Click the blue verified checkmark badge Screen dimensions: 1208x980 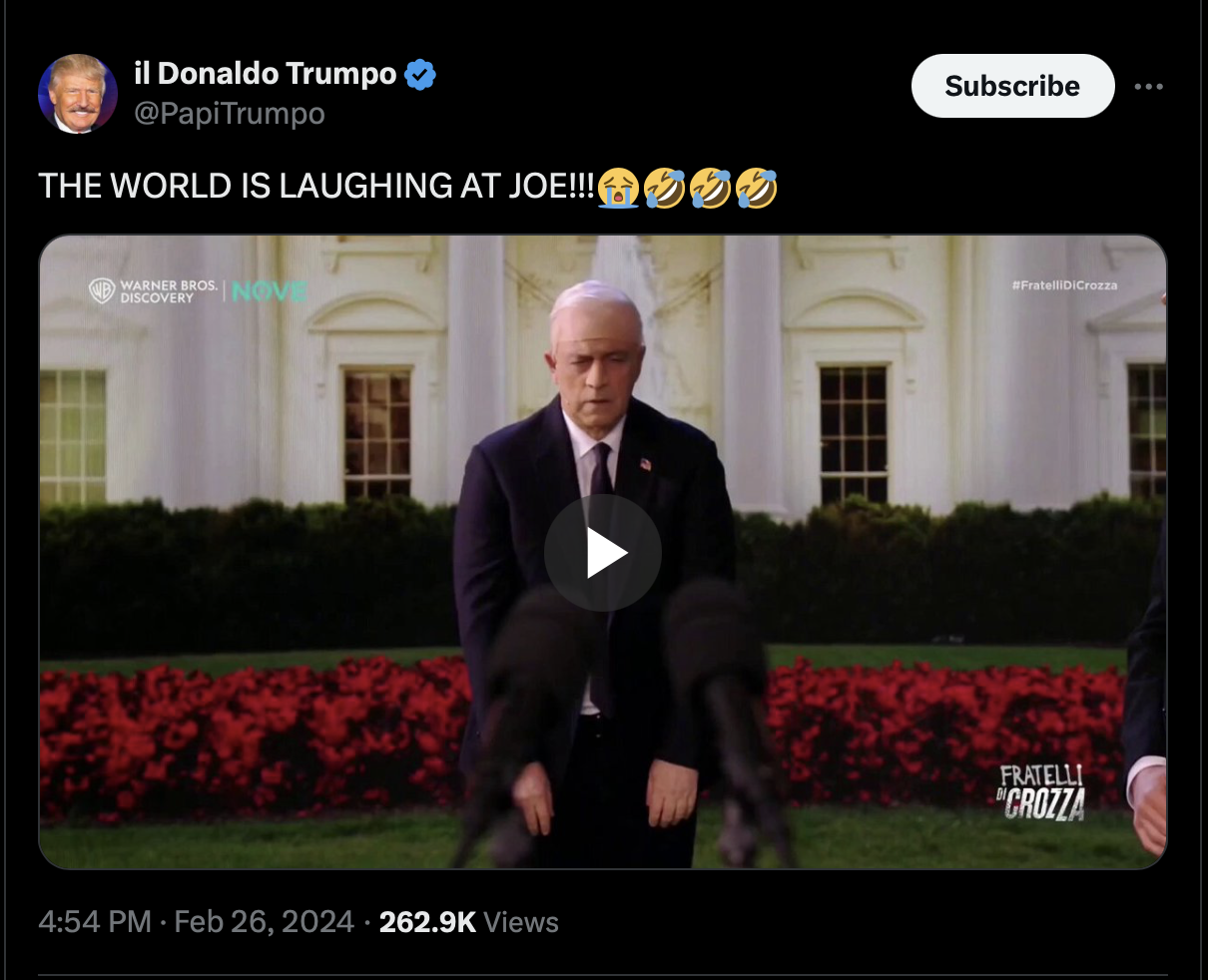[x=420, y=75]
